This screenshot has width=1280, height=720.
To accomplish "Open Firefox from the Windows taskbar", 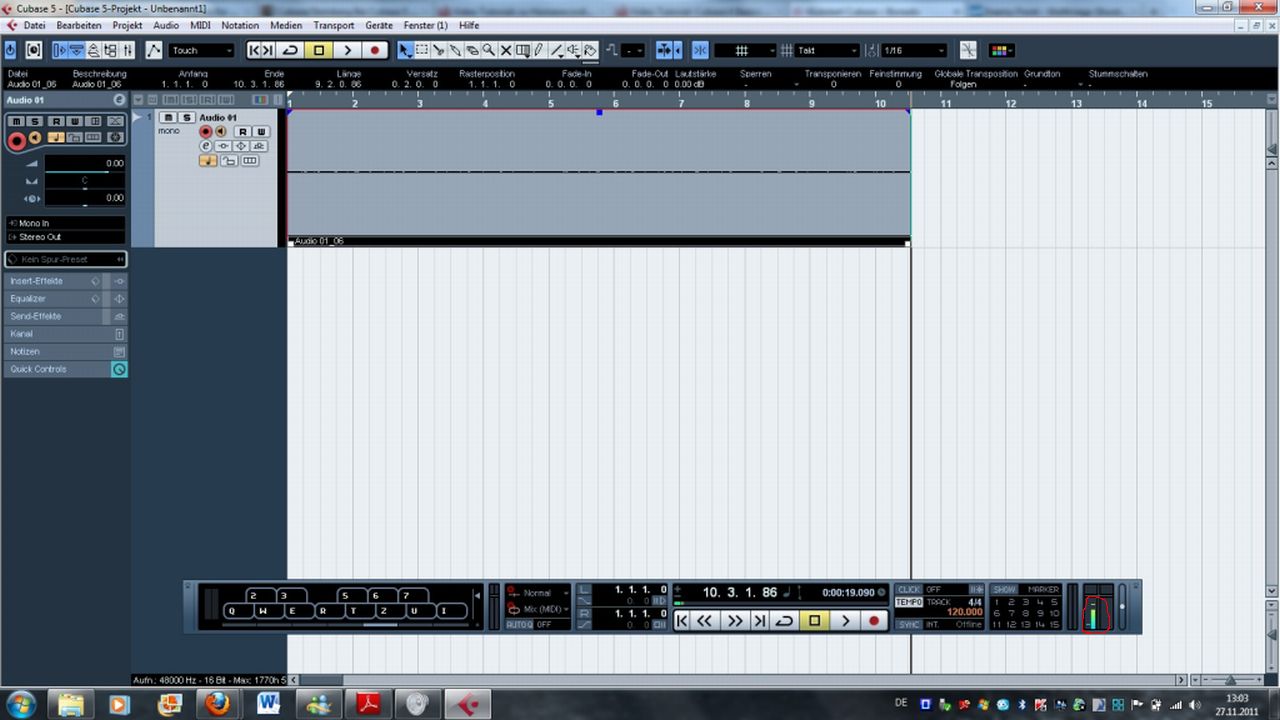I will 217,704.
